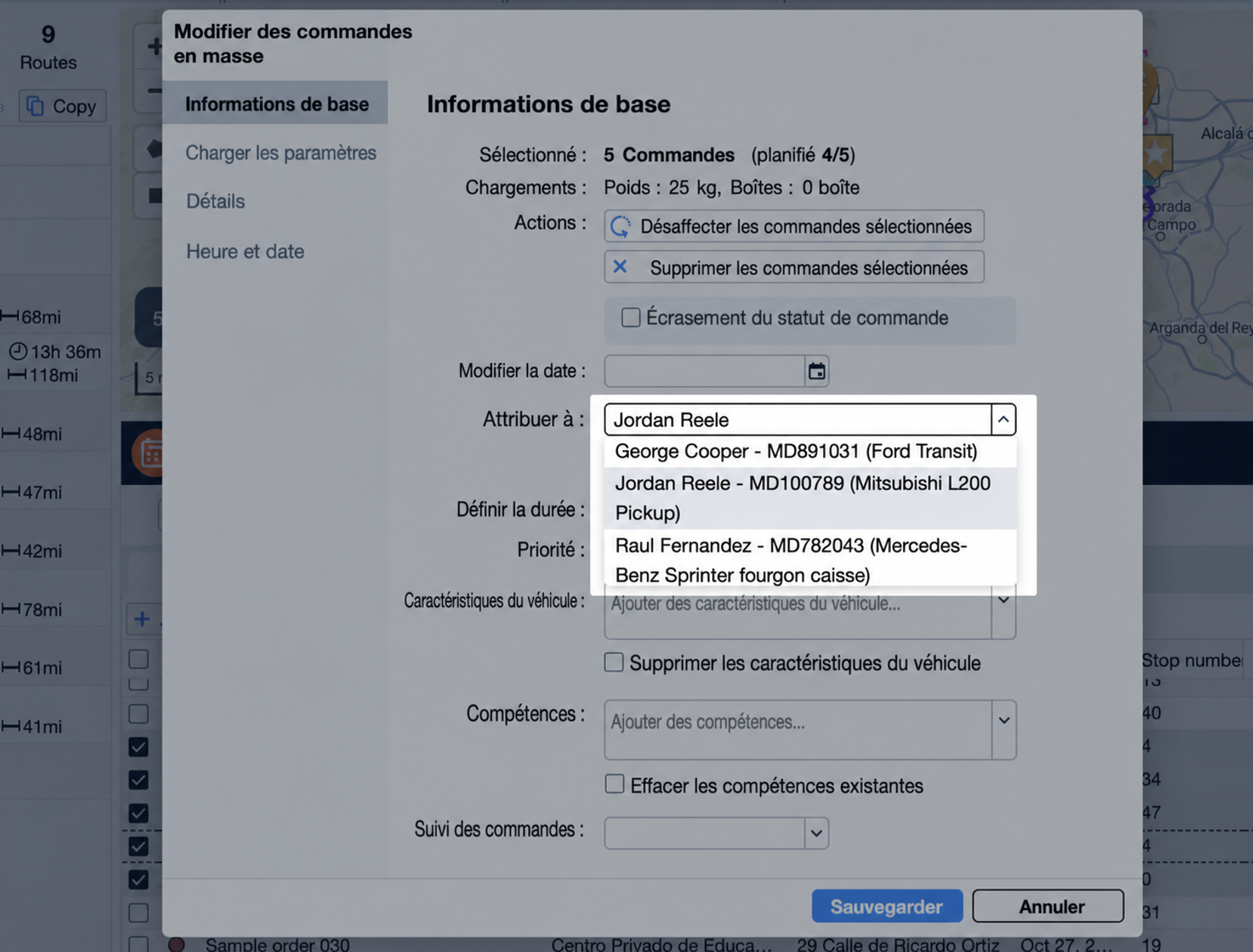Choose Jordan Reele - MD100789 option
Viewport: 1253px width, 952px height.
(x=810, y=498)
